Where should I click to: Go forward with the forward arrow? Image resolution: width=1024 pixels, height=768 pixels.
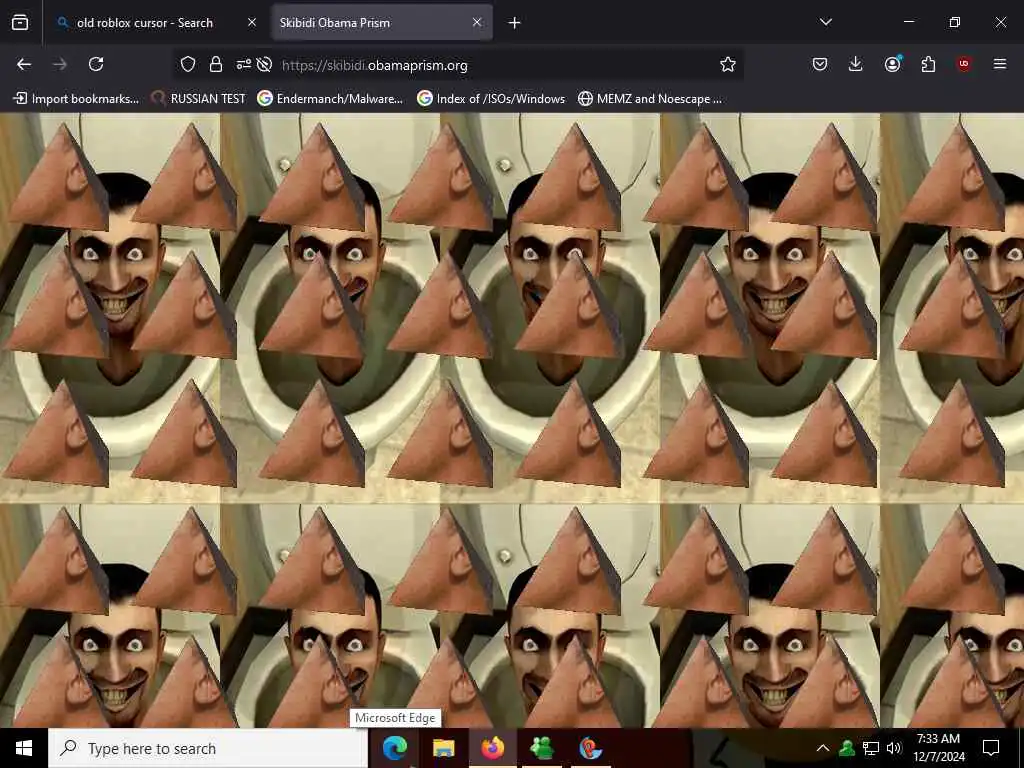click(x=59, y=64)
